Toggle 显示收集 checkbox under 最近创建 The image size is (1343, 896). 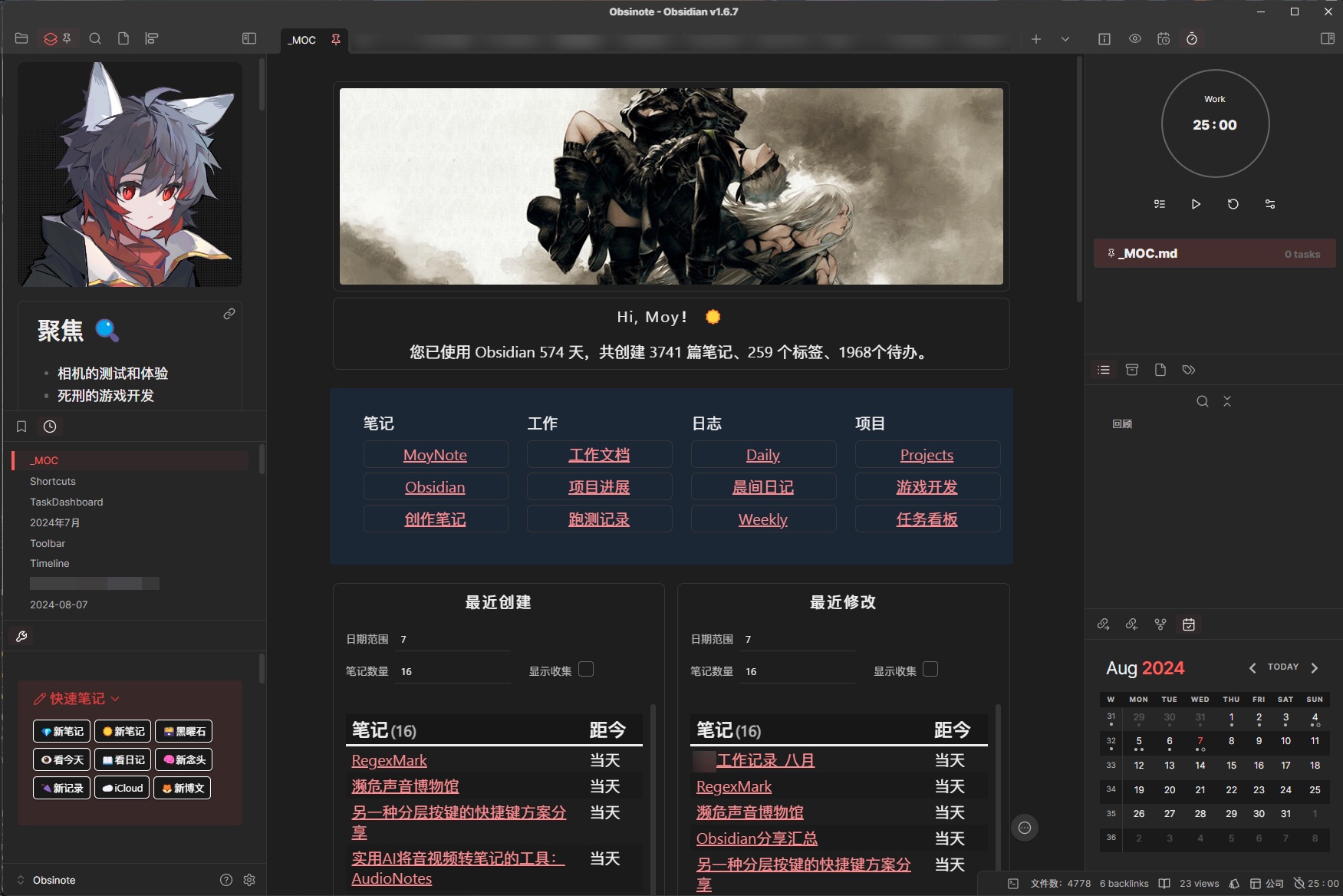coord(586,670)
